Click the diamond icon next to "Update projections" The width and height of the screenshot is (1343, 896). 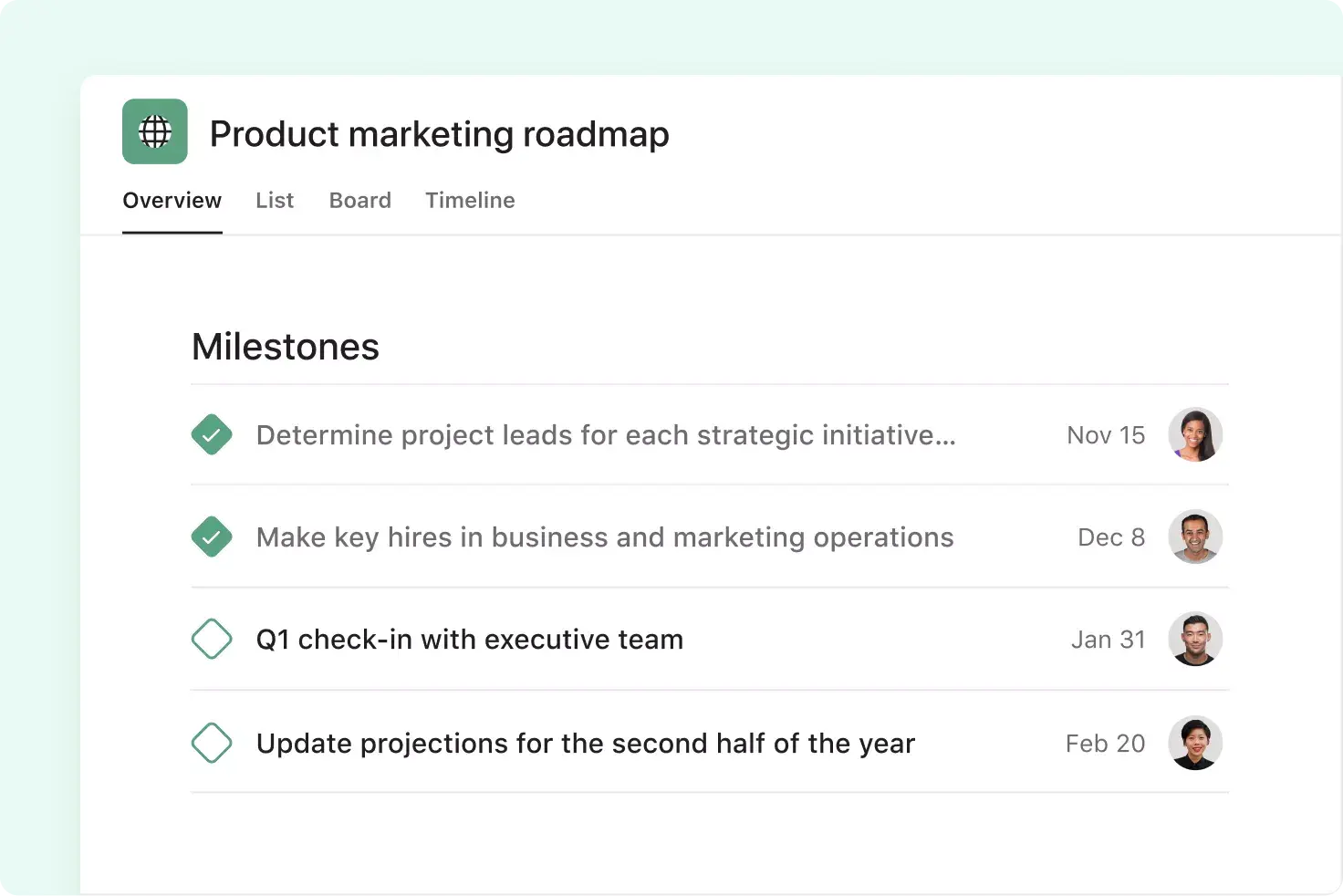pyautogui.click(x=212, y=743)
